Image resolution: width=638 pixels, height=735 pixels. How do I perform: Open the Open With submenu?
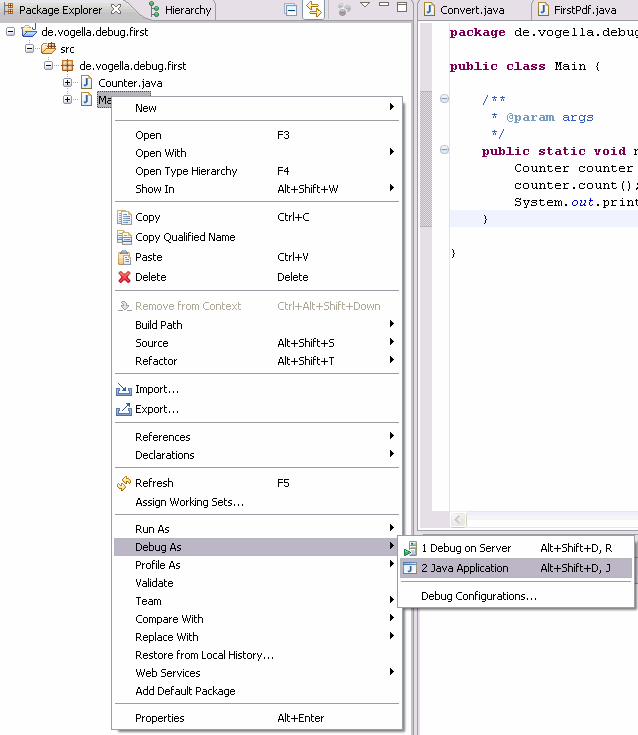click(x=257, y=153)
